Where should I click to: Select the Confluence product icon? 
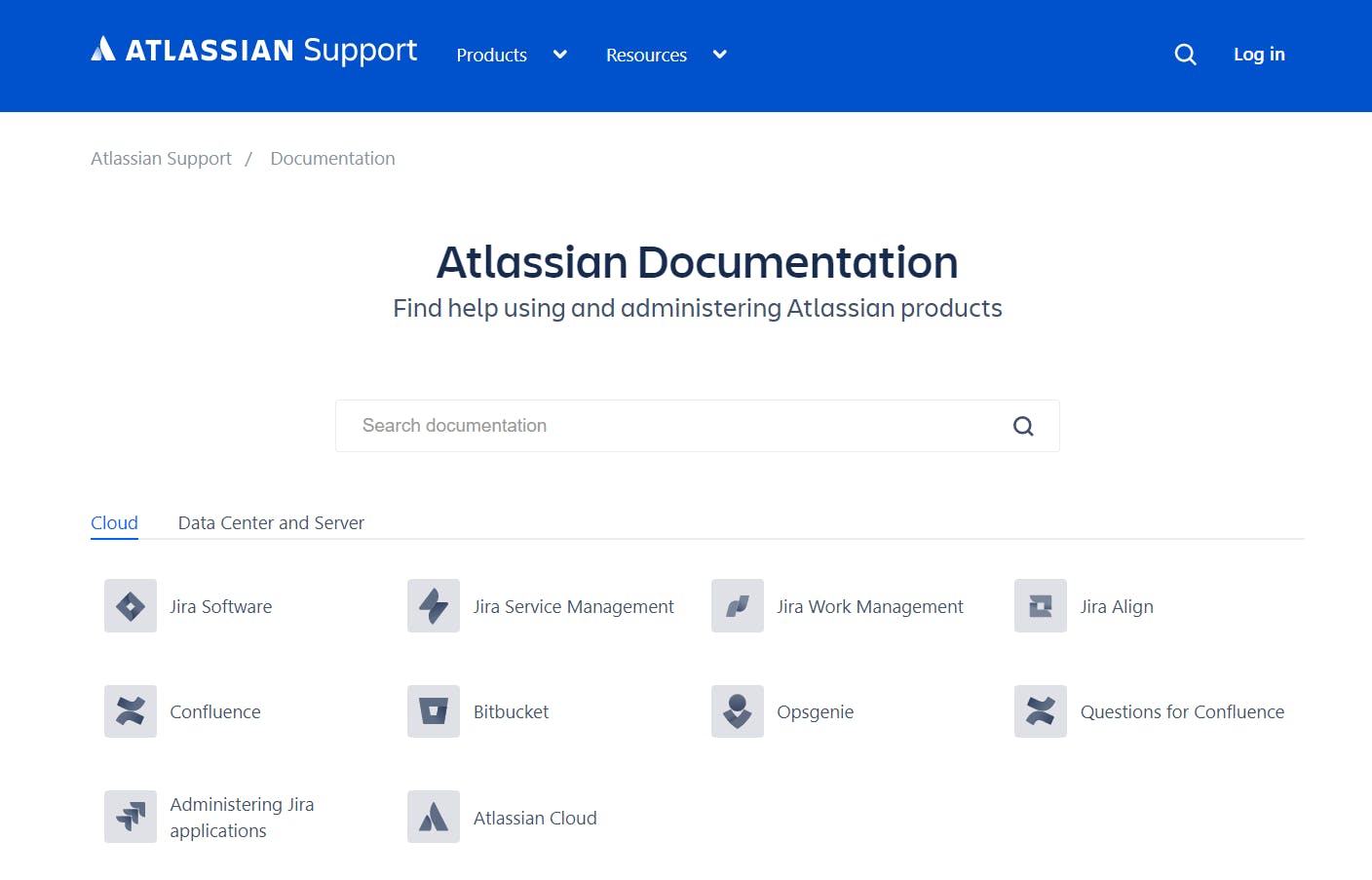tap(131, 711)
